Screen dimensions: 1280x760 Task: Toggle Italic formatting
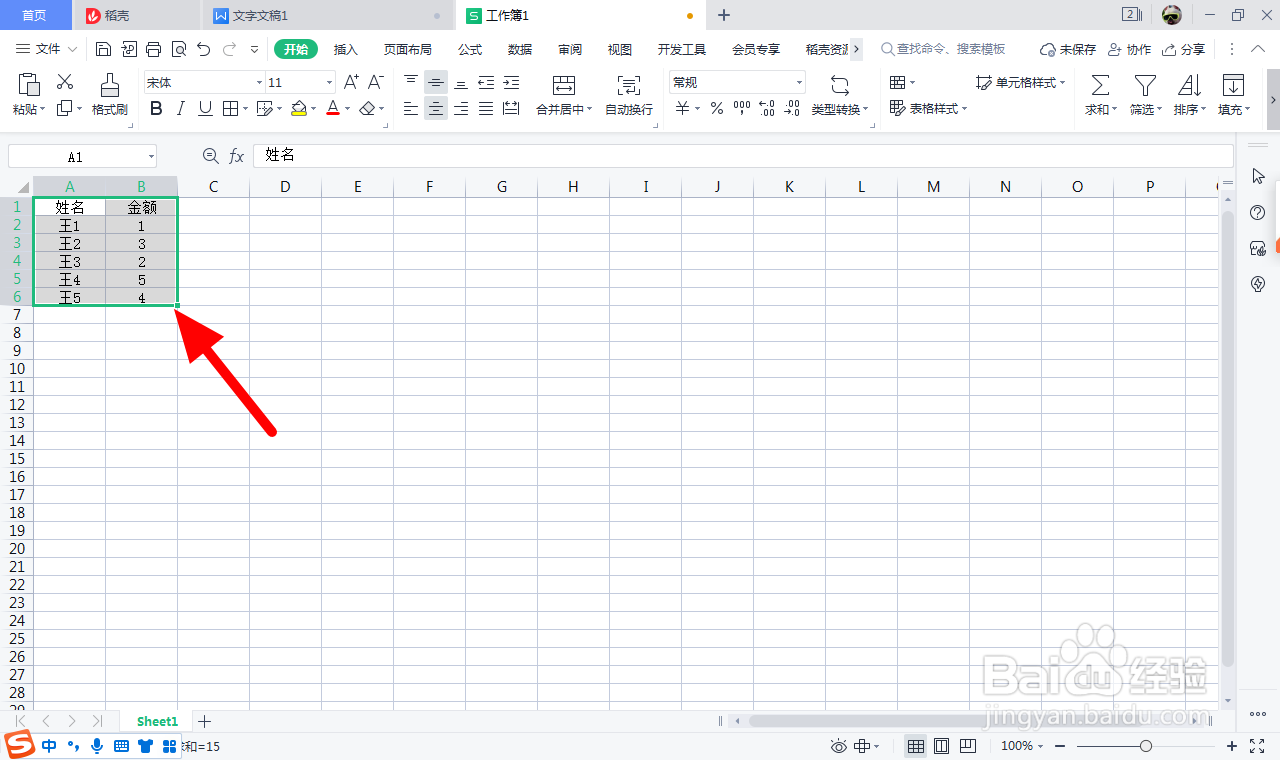181,108
